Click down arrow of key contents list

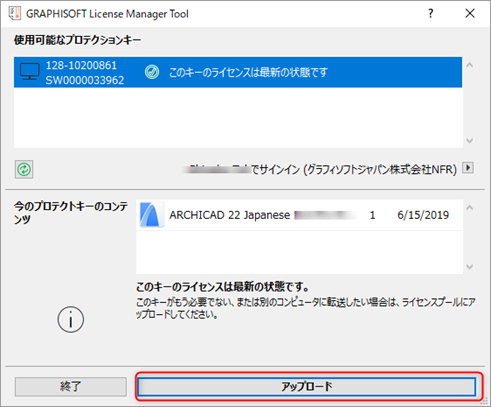470,267
